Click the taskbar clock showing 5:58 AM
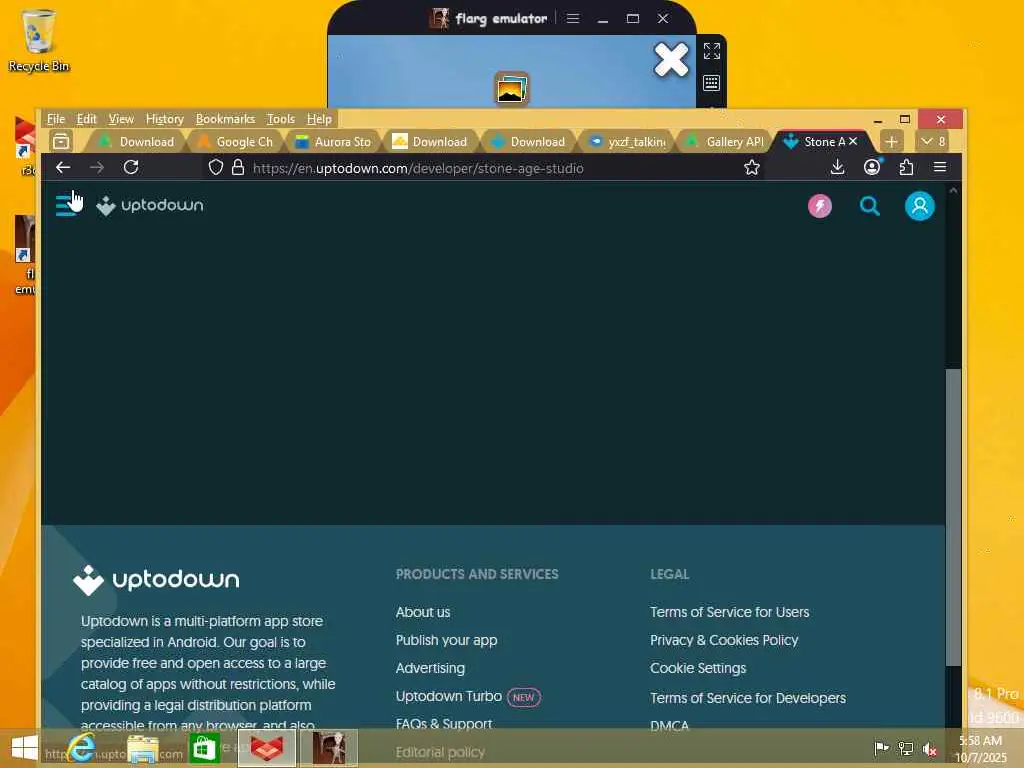This screenshot has height=768, width=1024. coord(980,748)
